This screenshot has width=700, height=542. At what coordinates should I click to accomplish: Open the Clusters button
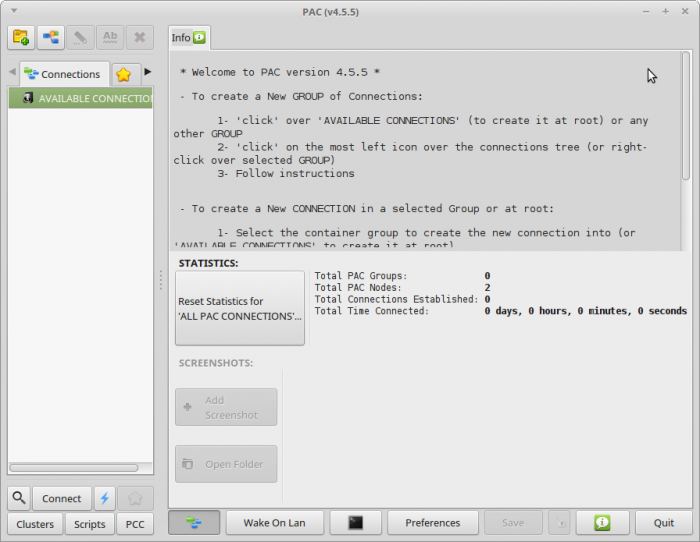35,524
